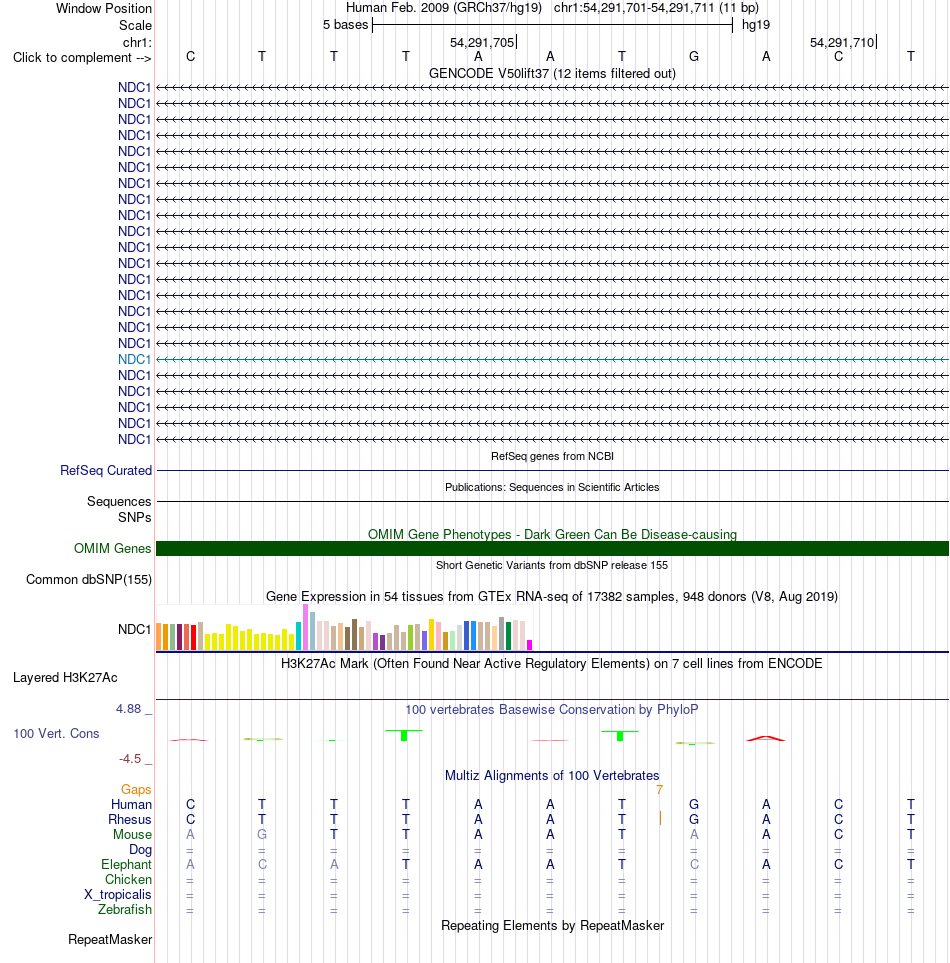
Task: Click the G base in reference sequence row
Action: pyautogui.click(x=694, y=57)
